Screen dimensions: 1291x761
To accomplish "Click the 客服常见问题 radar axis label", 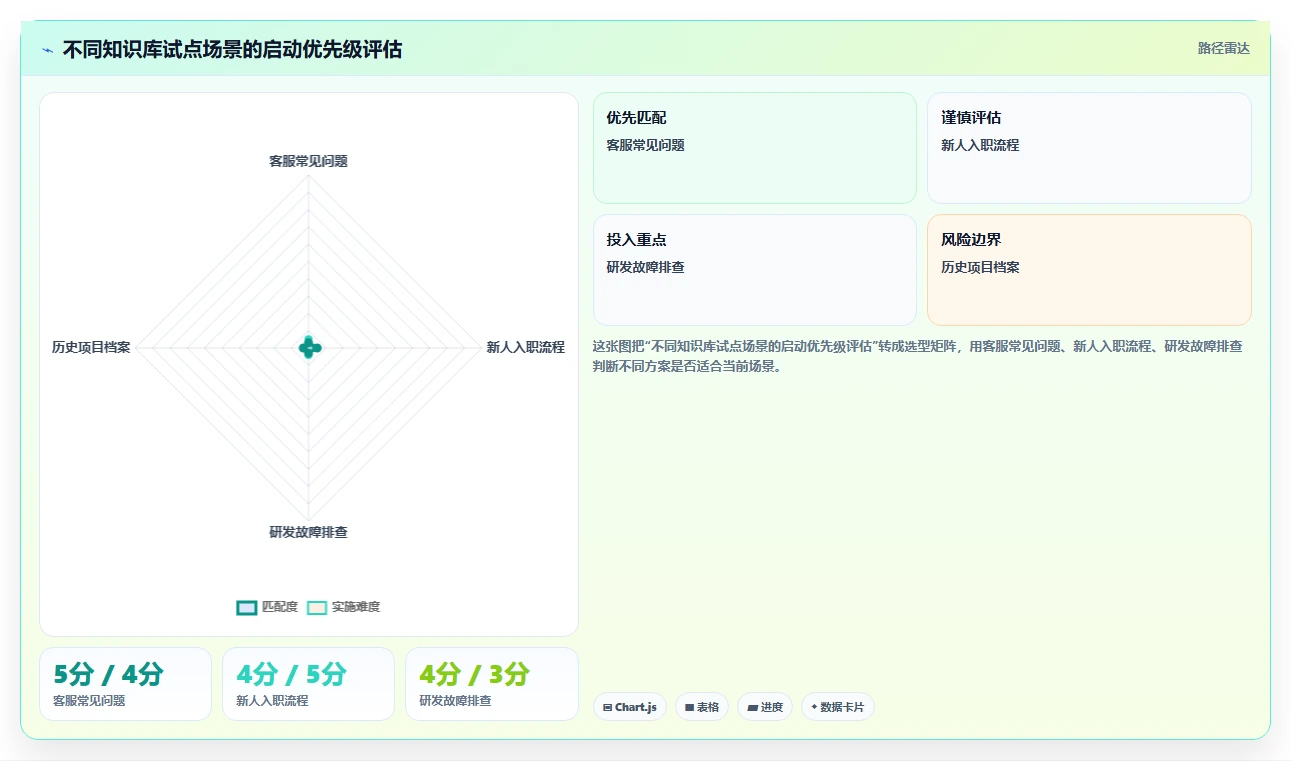I will click(x=308, y=161).
